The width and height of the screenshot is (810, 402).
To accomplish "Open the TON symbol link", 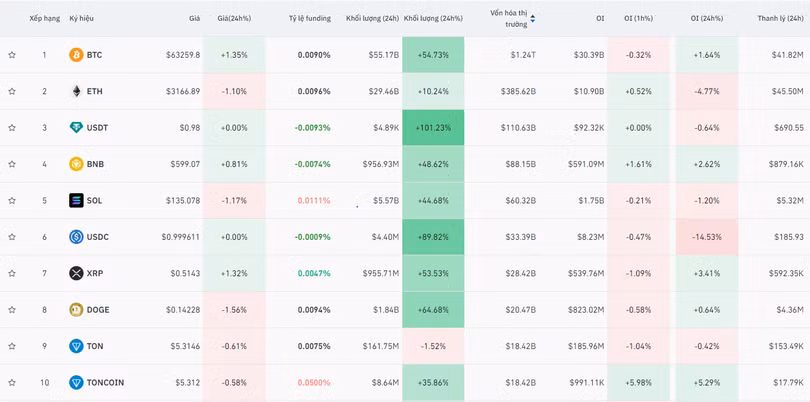I will coord(94,346).
